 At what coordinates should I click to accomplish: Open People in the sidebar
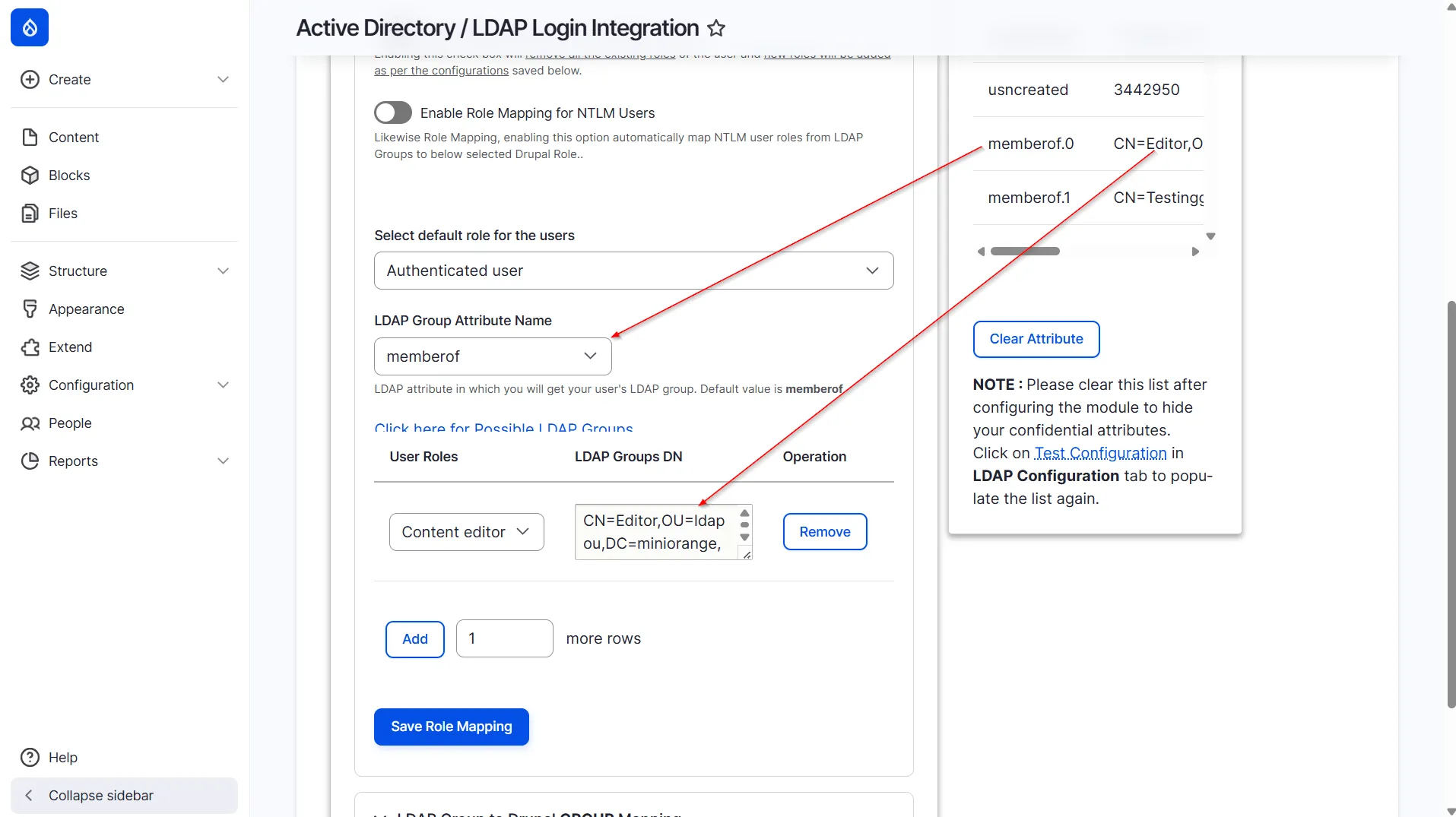pyautogui.click(x=70, y=423)
